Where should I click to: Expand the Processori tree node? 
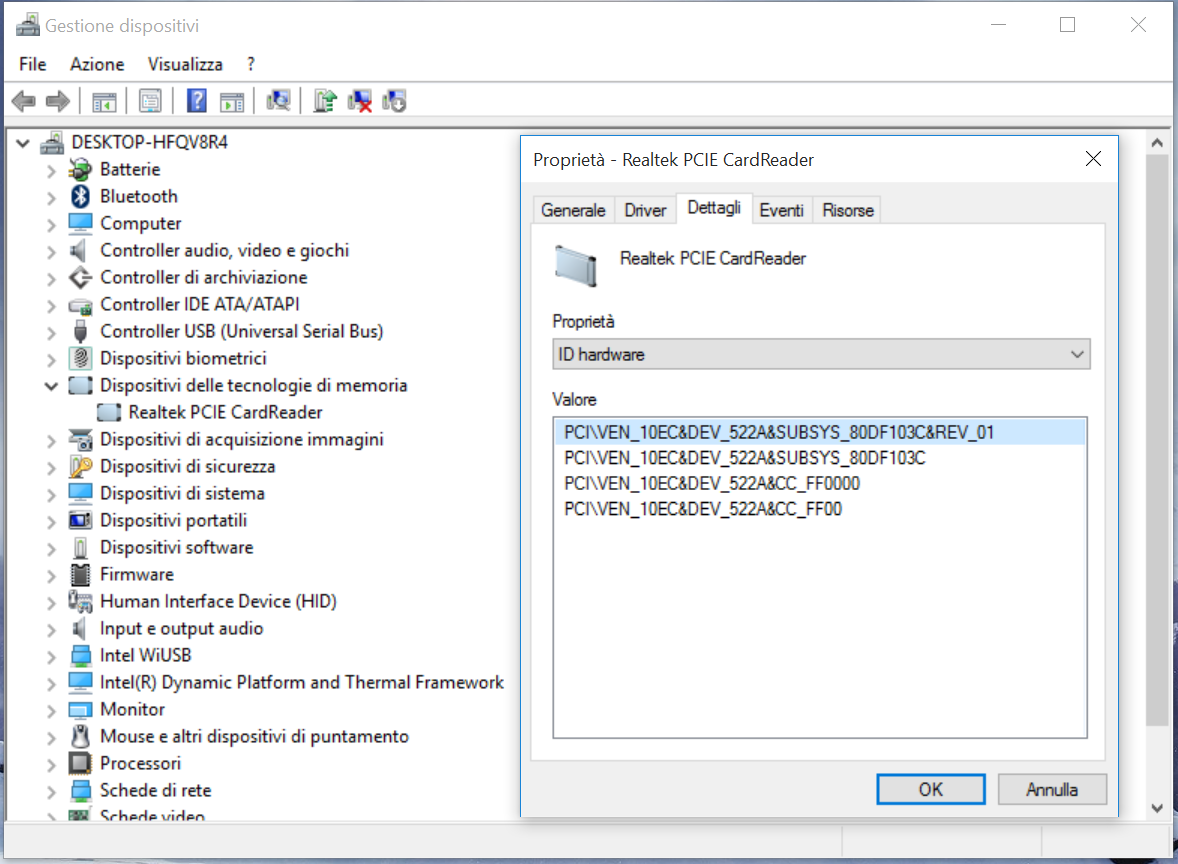point(50,765)
